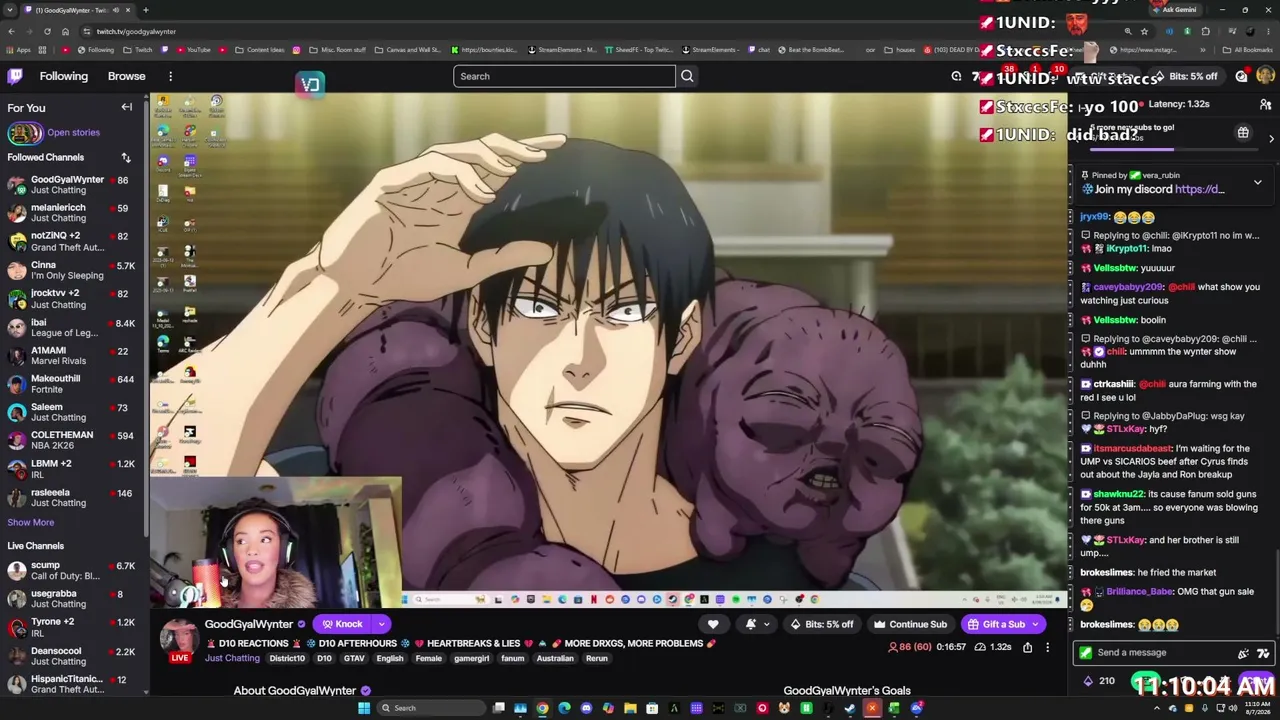The width and height of the screenshot is (1280, 720).
Task: Click the Continue Sub button
Action: (x=910, y=624)
